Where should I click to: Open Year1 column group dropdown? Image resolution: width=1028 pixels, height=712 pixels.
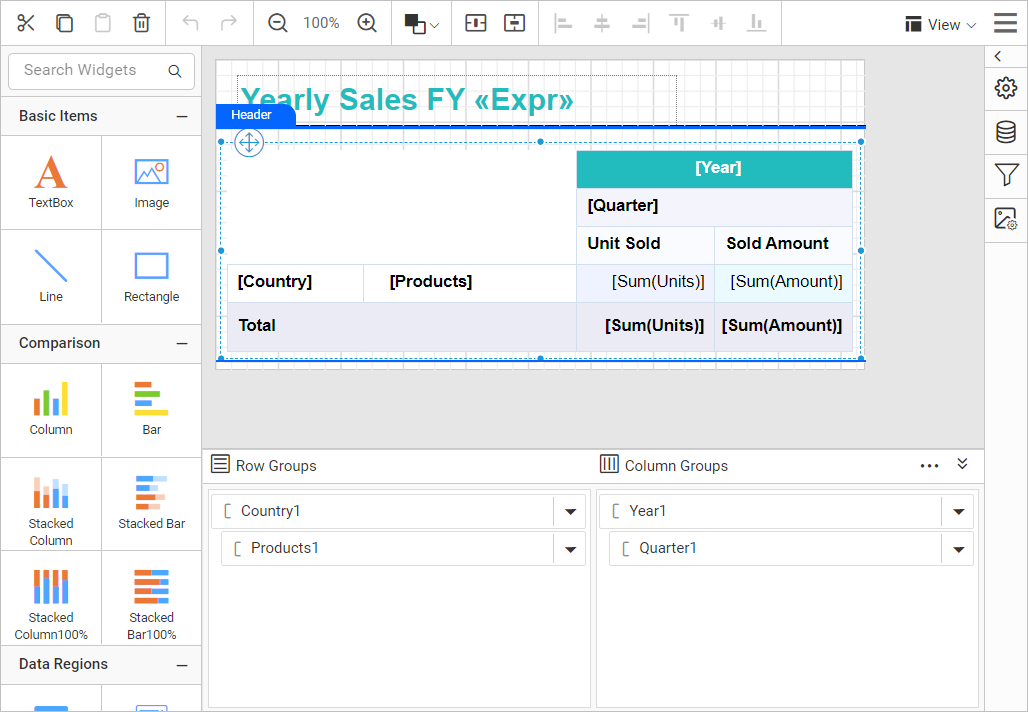click(x=958, y=511)
